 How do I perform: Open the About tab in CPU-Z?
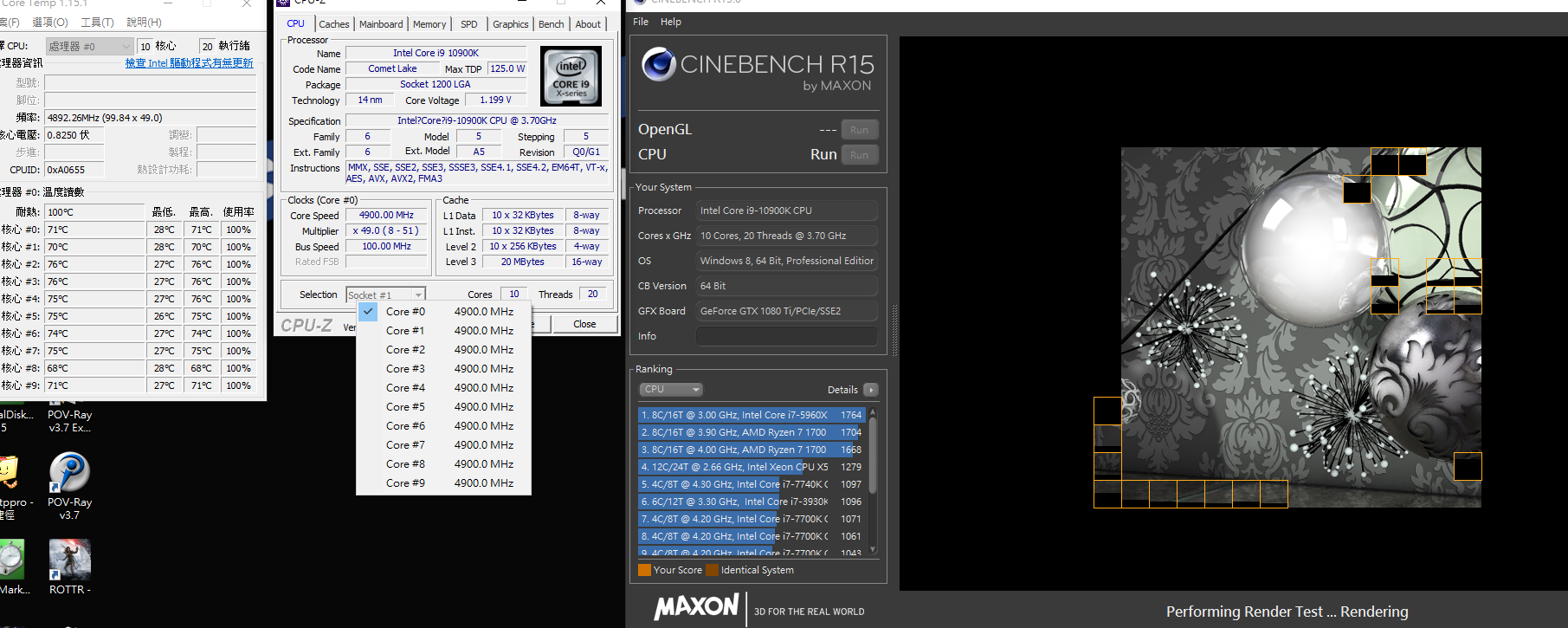588,24
